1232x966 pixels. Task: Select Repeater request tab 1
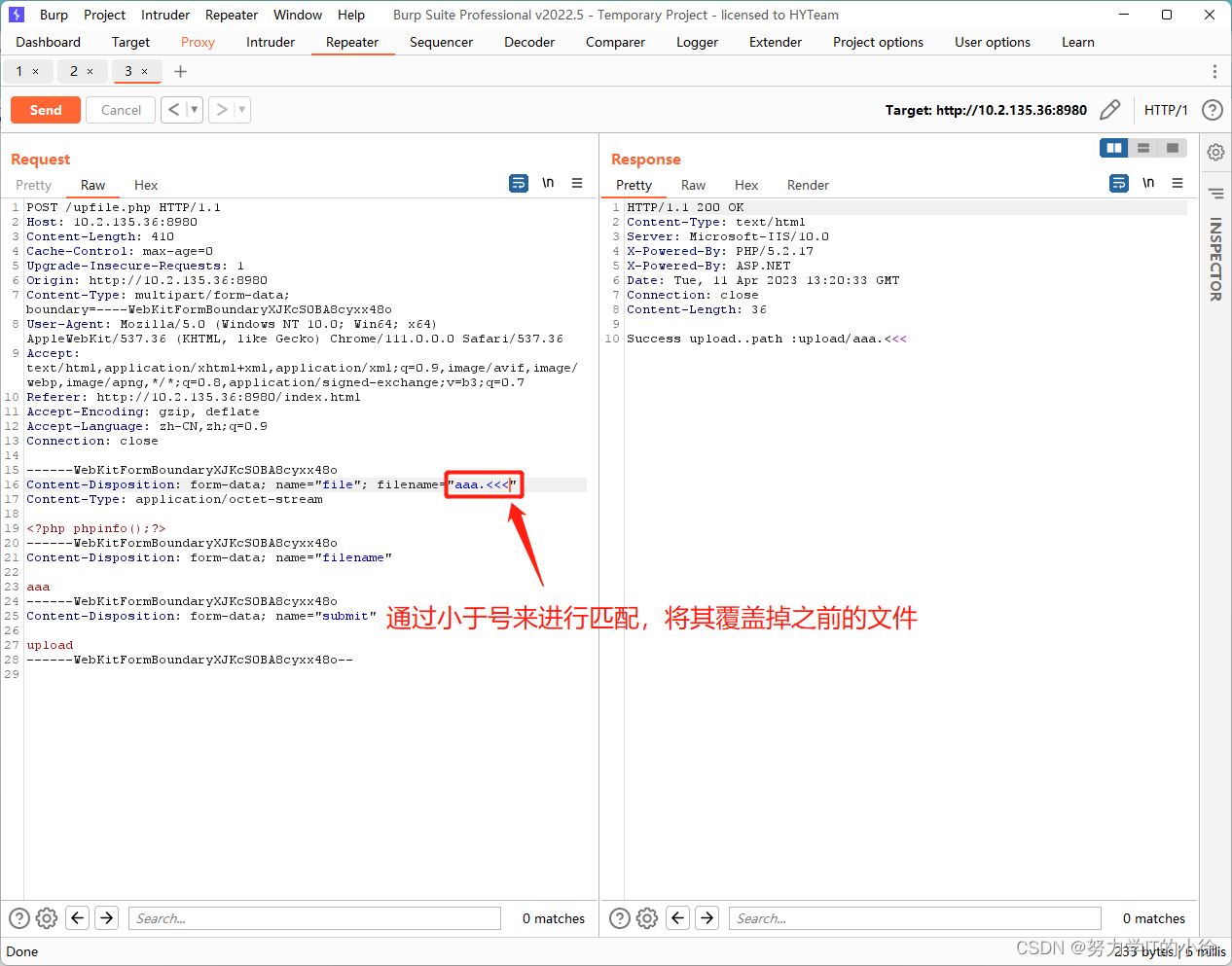pos(19,71)
